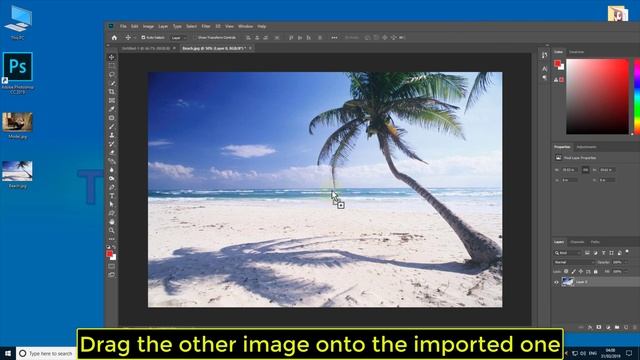
Task: Select the Frame tool
Action: [x=111, y=100]
